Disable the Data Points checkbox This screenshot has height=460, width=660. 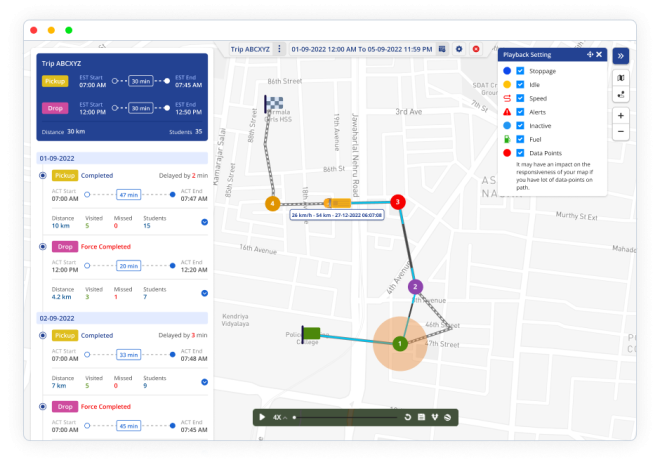(x=520, y=152)
